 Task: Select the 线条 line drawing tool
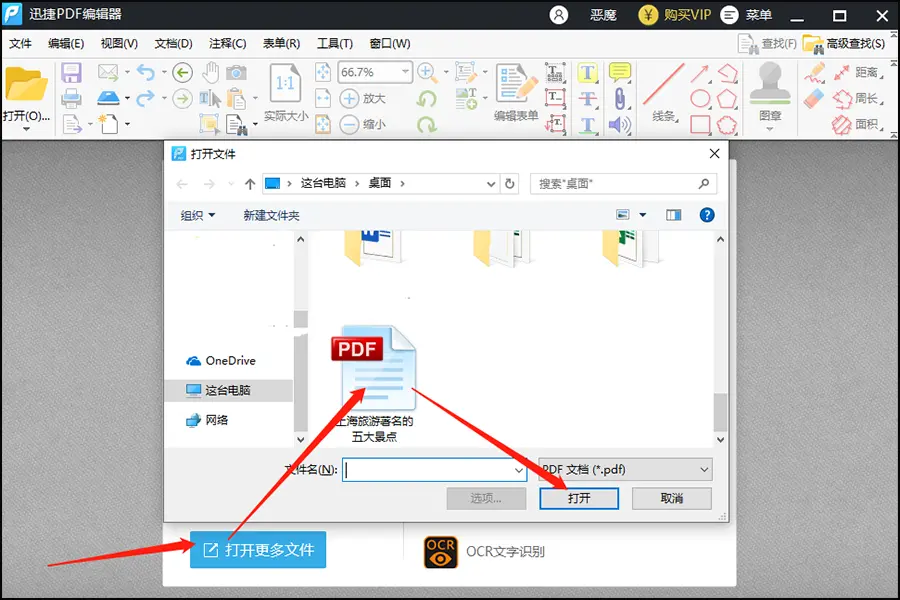[x=664, y=93]
